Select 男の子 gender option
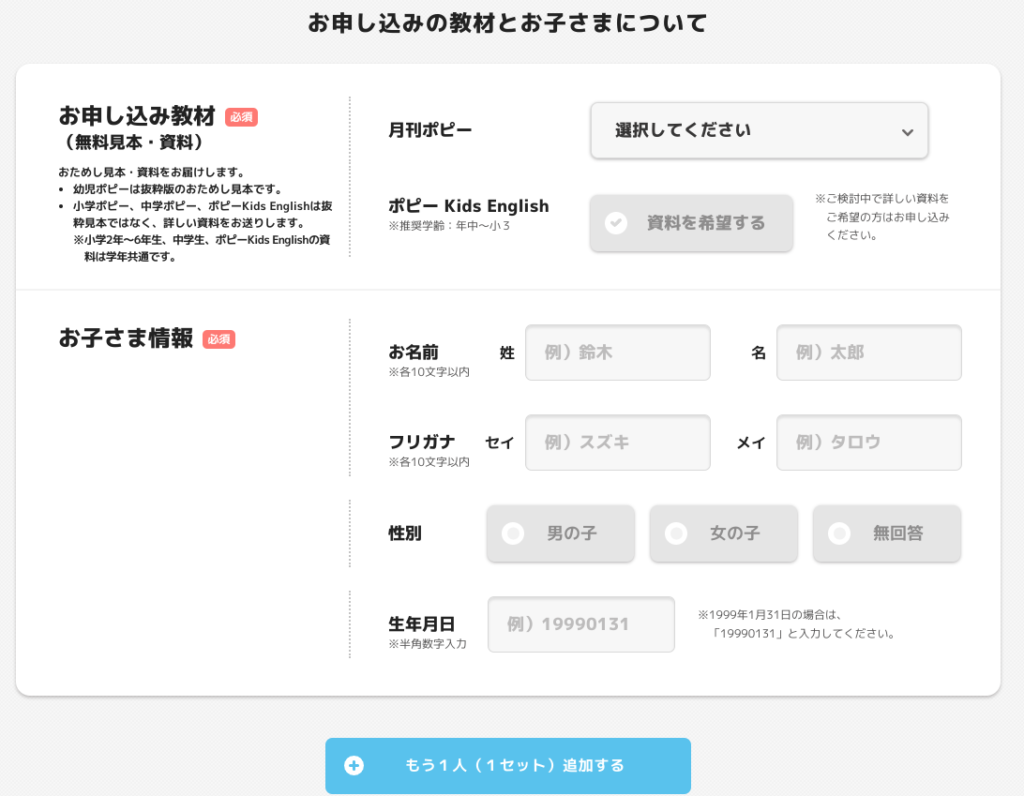The image size is (1024, 796). (x=560, y=533)
